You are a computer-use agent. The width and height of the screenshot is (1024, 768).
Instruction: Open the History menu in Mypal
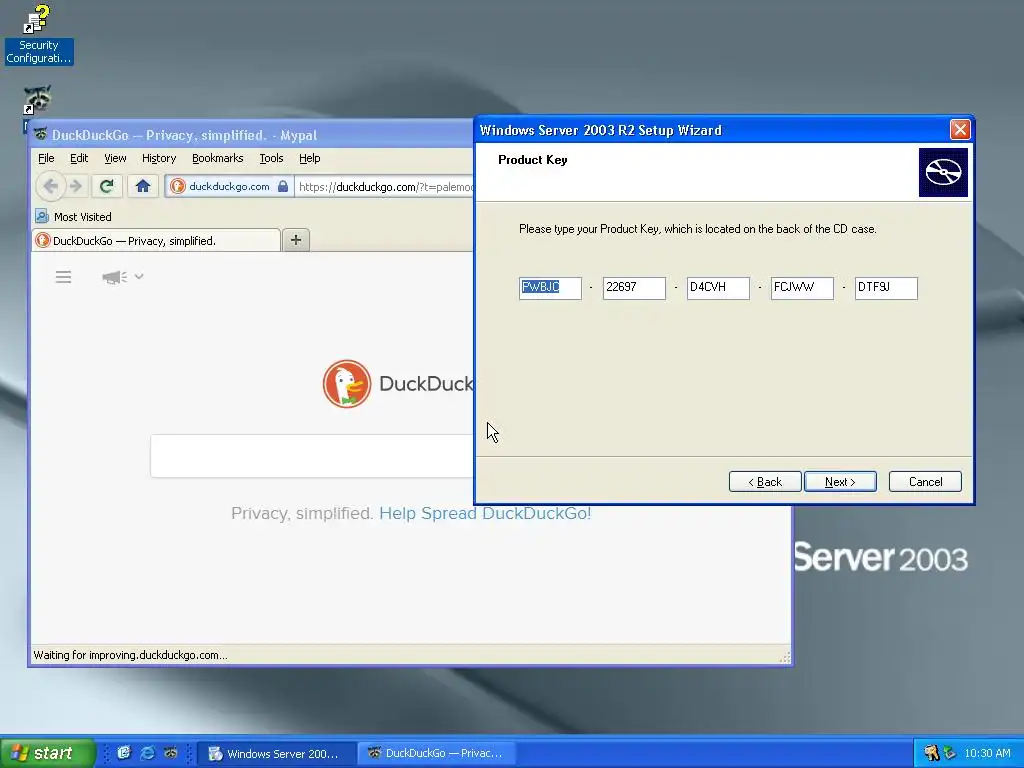click(x=159, y=158)
